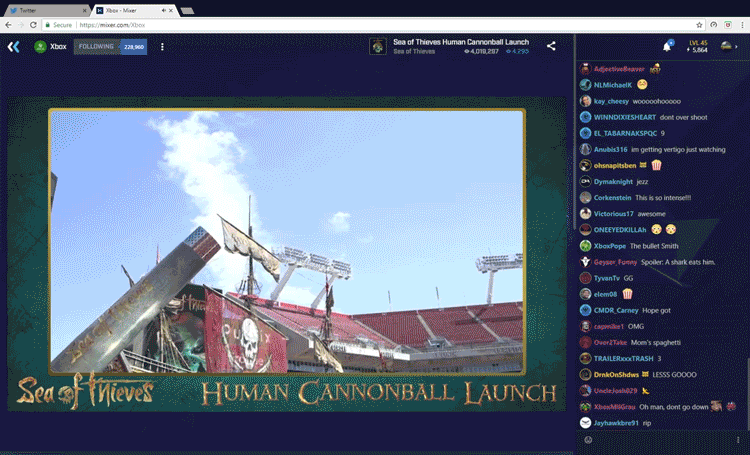Open the user avatar menu at top right

[x=726, y=46]
